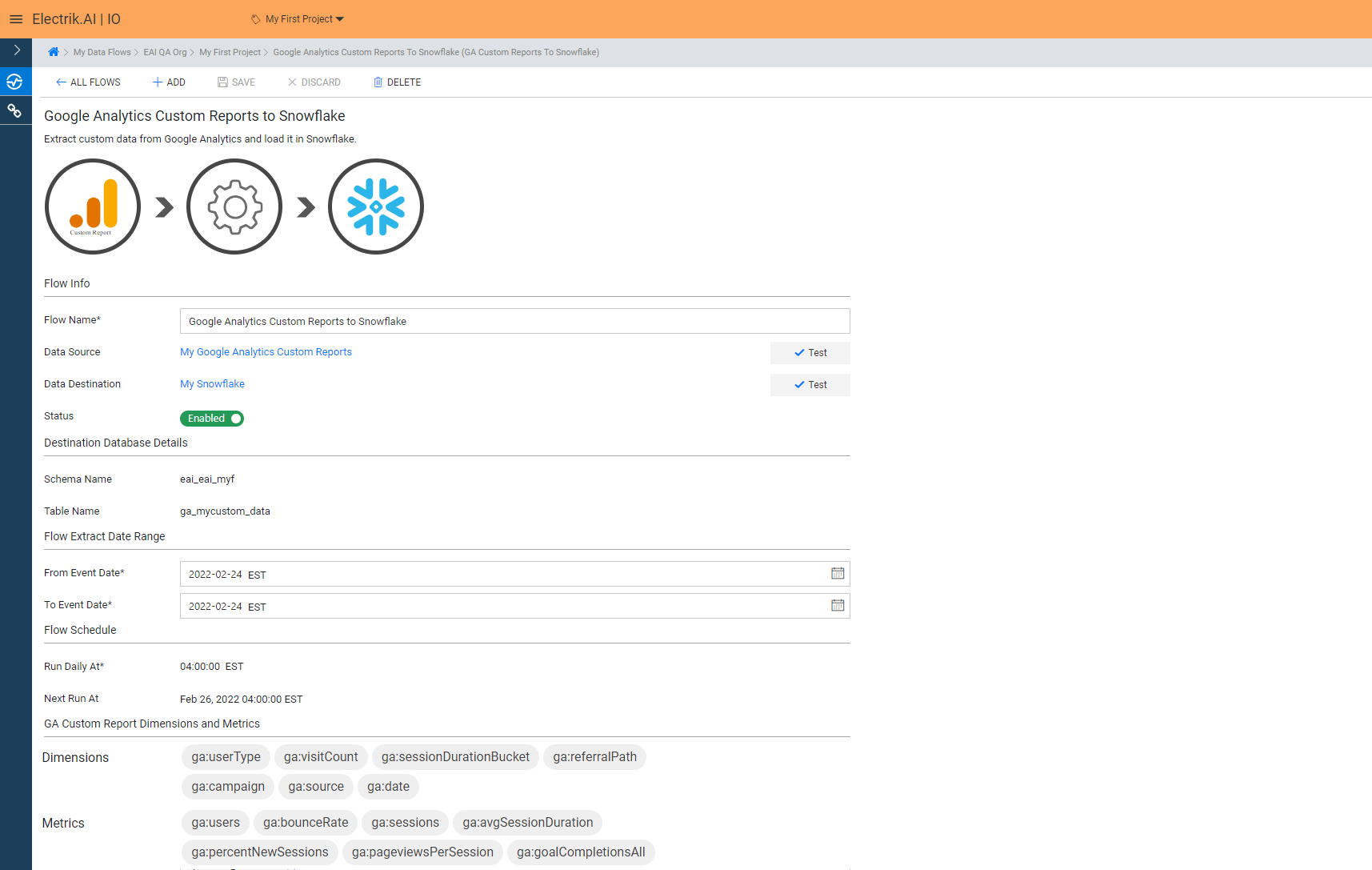Click the Test button for Data Destination
This screenshot has width=1372, height=870.
click(810, 384)
